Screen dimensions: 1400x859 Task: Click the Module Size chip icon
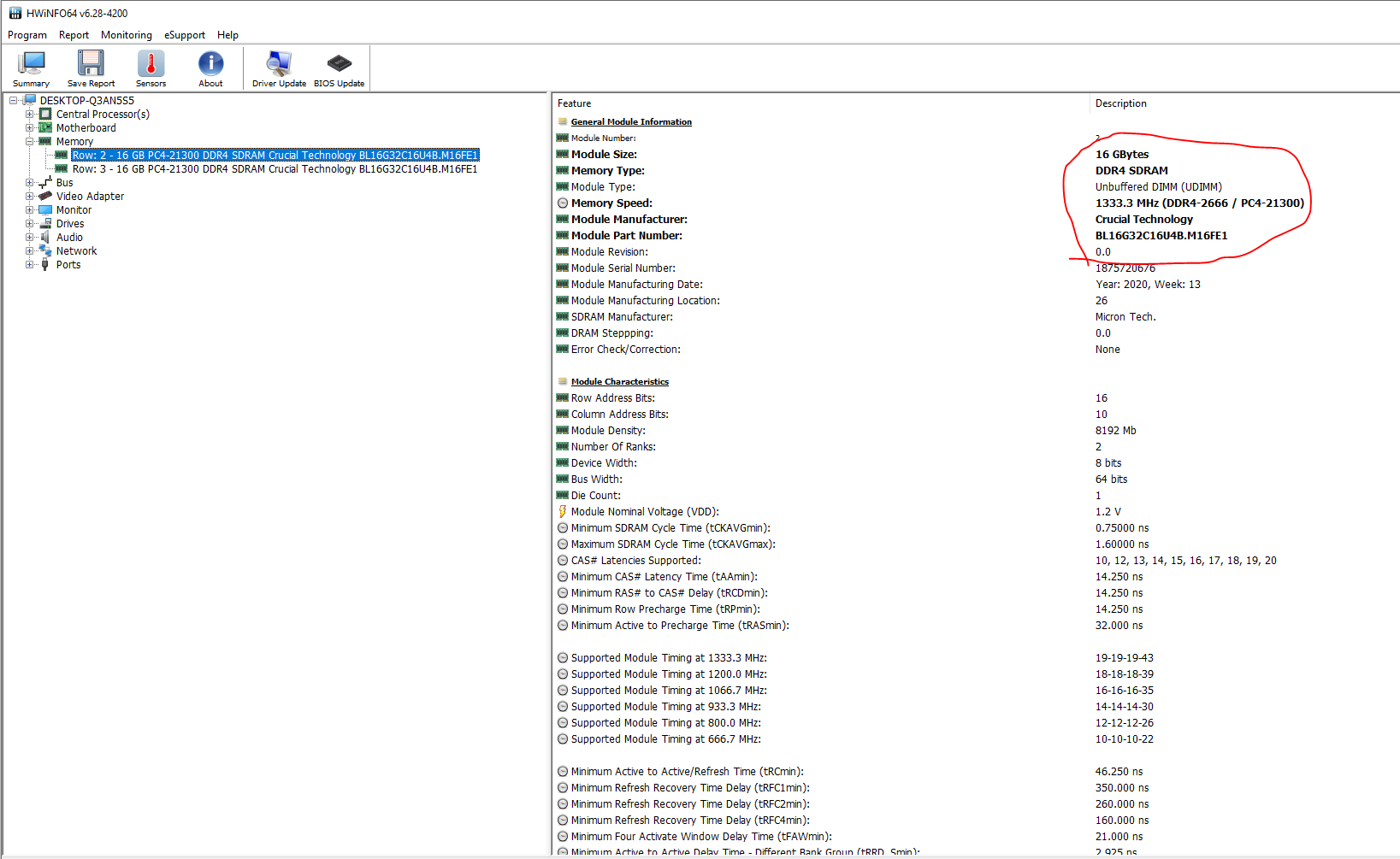[563, 154]
